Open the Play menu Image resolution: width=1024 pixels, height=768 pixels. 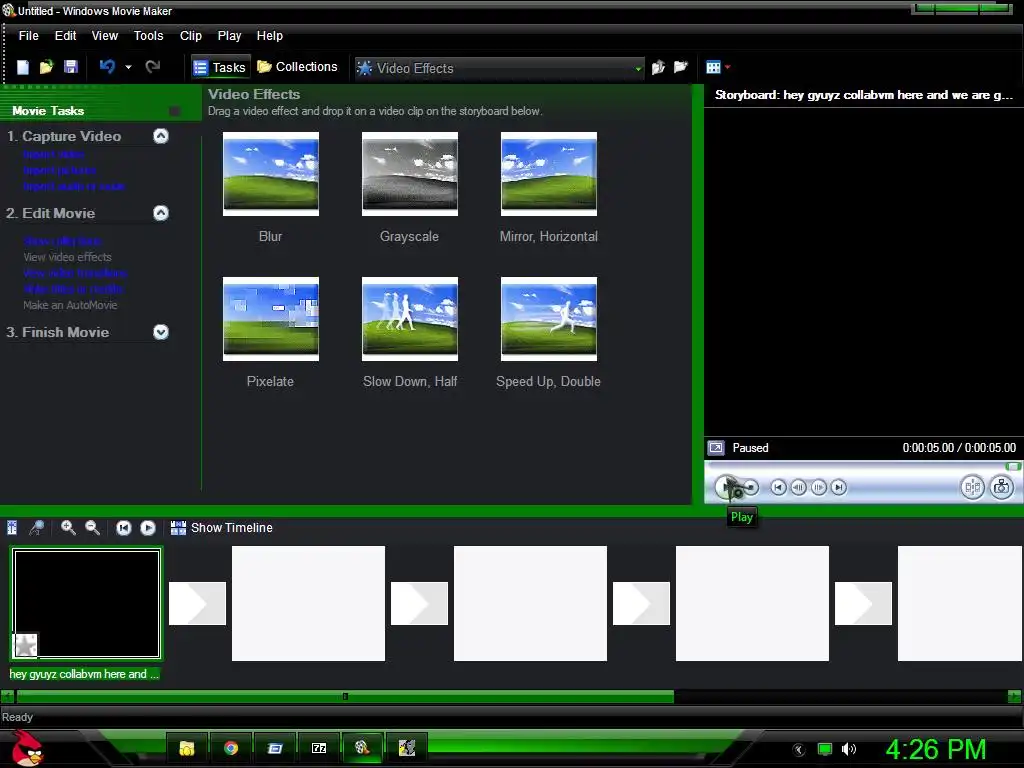(229, 36)
